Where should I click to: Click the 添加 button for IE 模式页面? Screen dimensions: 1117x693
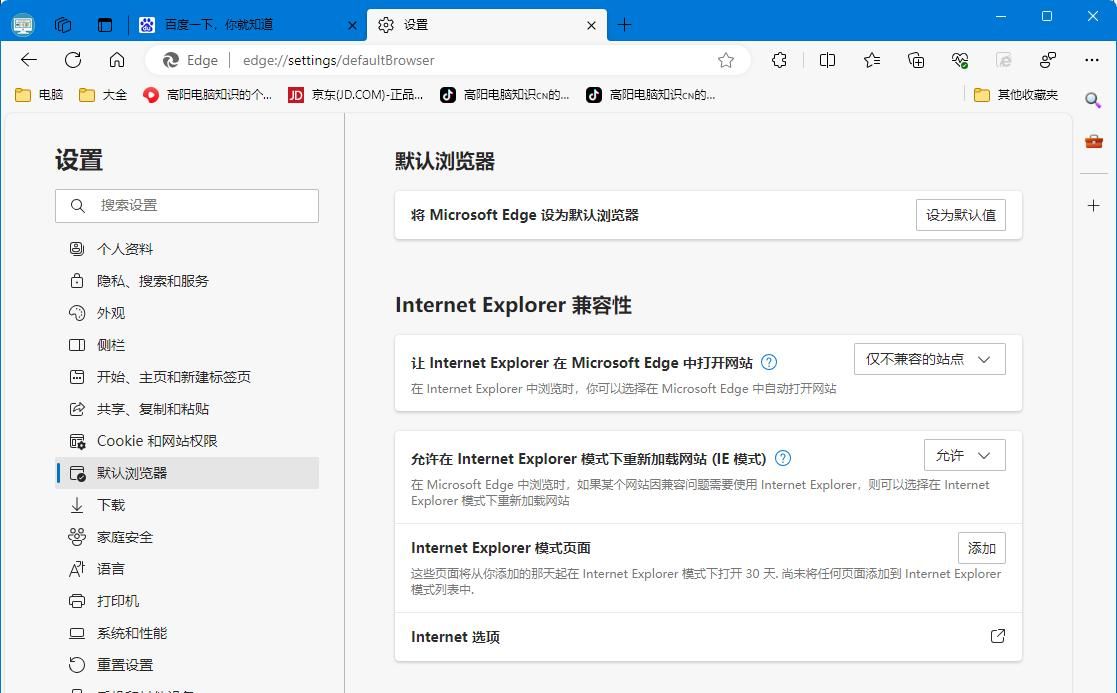tap(981, 548)
